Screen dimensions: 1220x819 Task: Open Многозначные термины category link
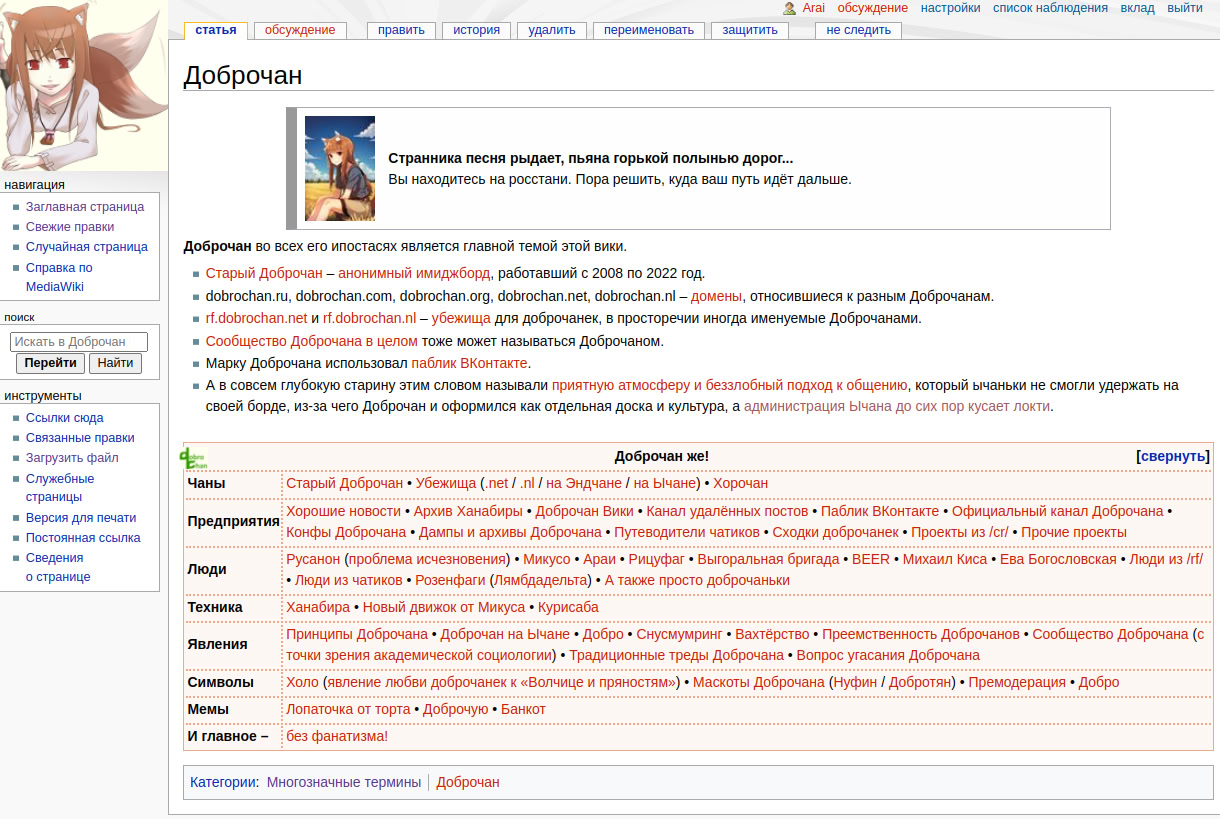coord(344,782)
